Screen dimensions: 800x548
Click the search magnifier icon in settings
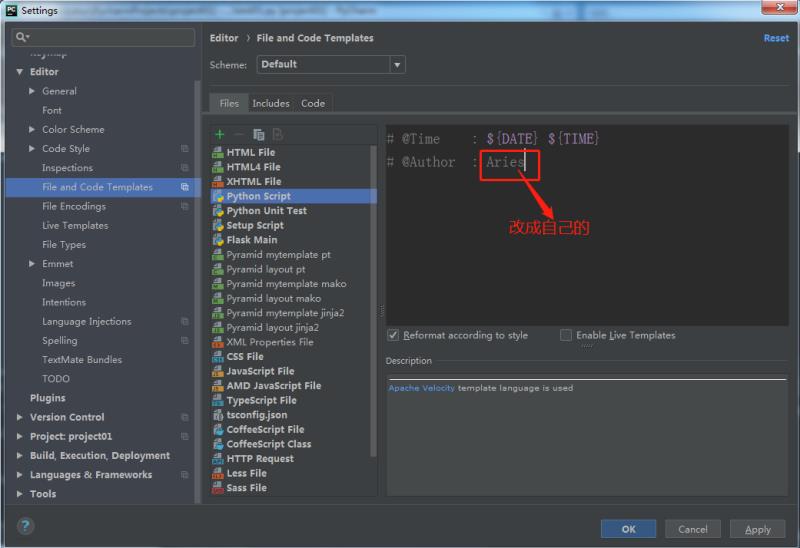[22, 37]
